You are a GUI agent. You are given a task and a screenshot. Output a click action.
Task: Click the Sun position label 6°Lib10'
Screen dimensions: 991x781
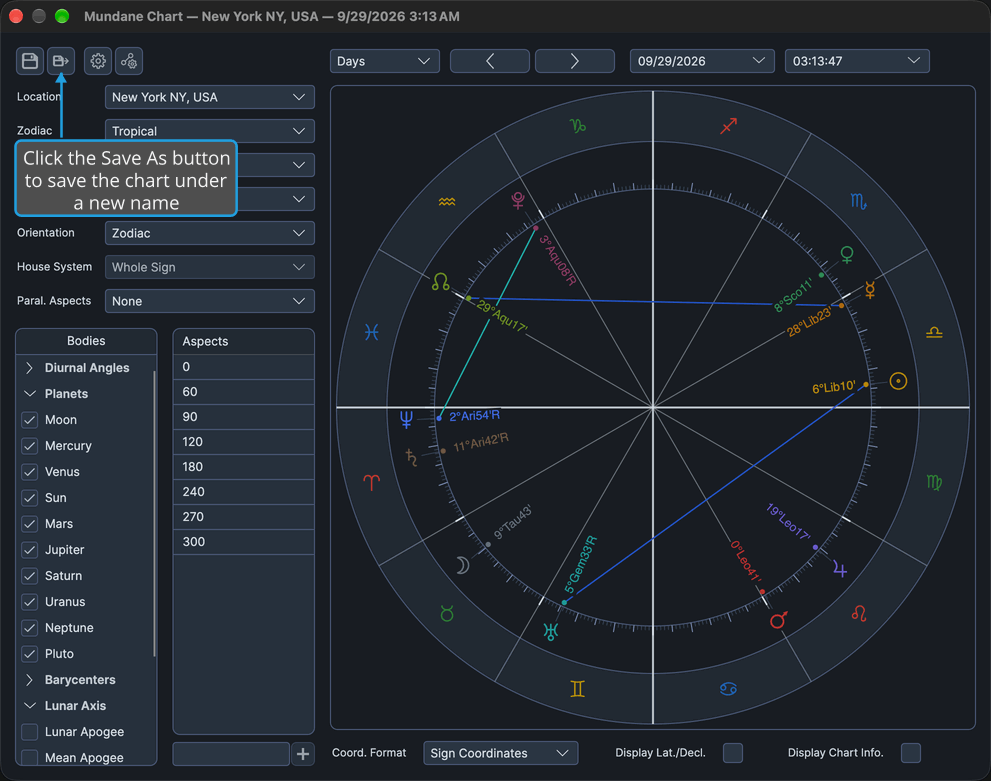[x=834, y=387]
